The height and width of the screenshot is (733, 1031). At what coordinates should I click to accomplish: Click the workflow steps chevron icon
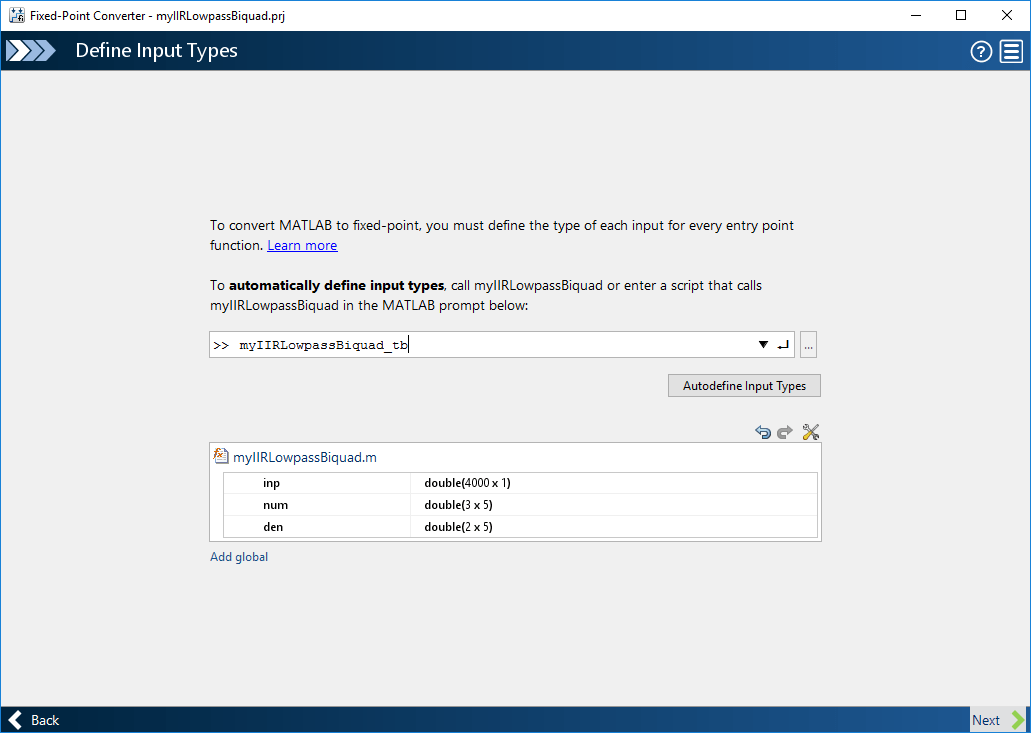click(31, 51)
